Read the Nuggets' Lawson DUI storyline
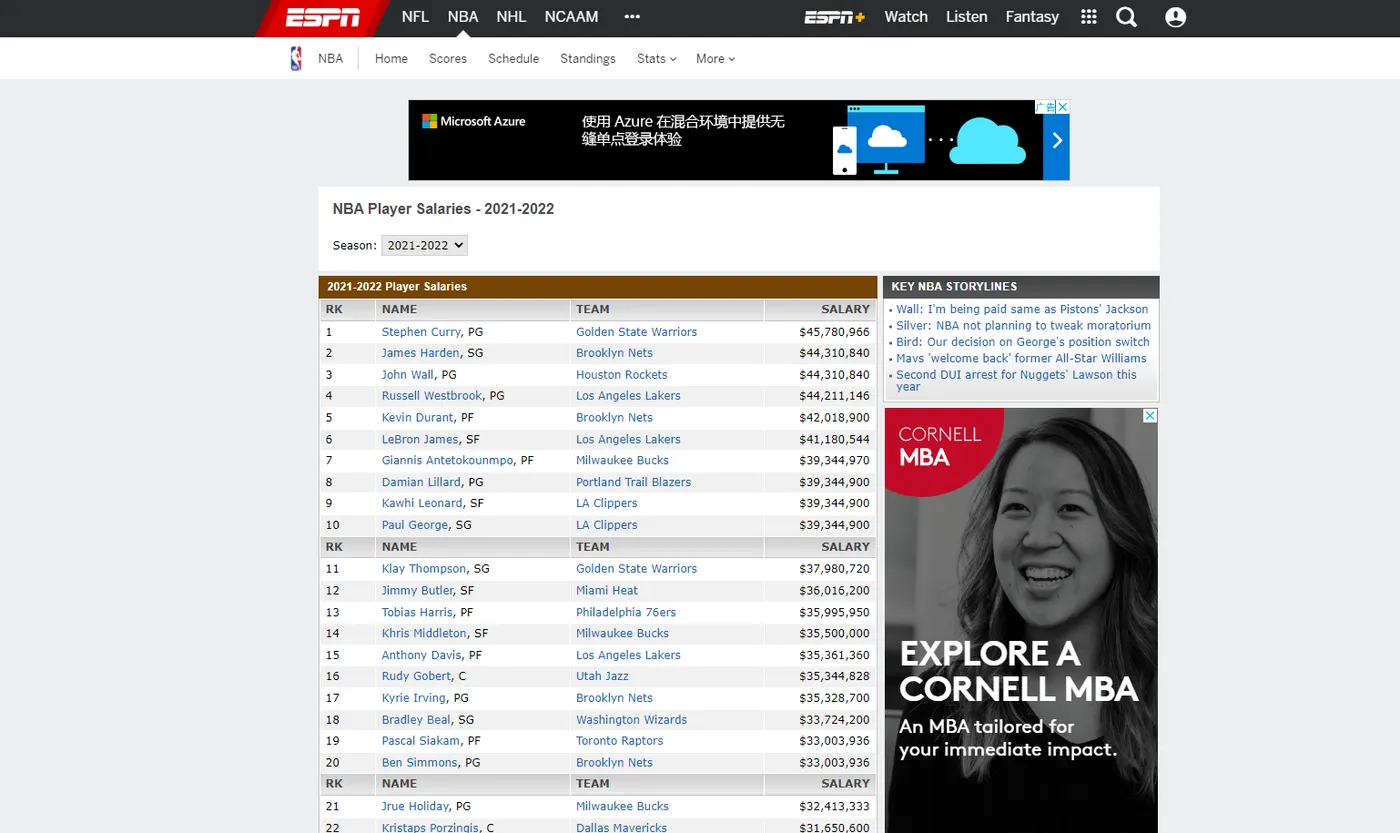 point(1016,381)
